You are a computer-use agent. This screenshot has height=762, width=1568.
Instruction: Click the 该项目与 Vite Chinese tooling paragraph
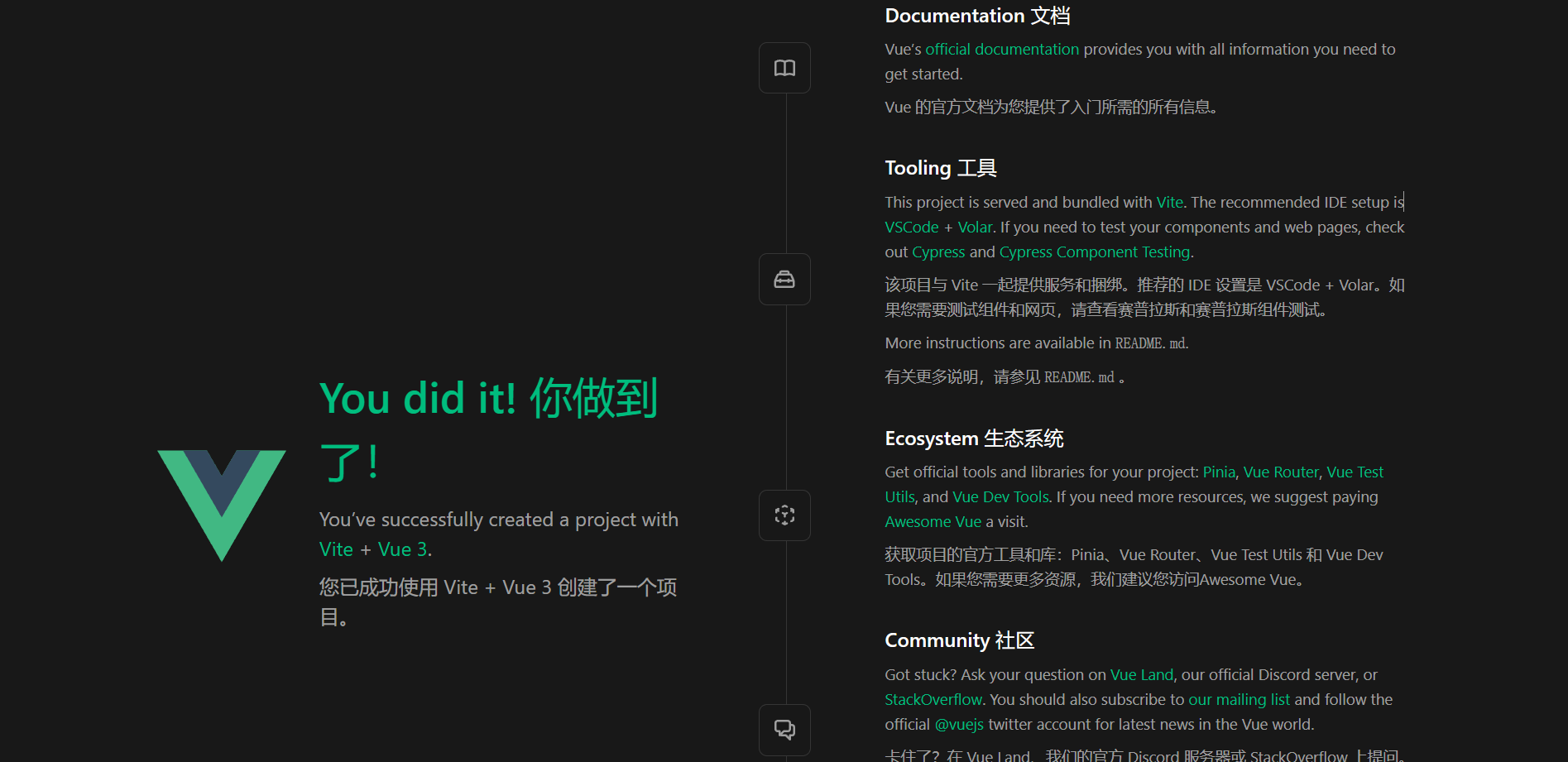pyautogui.click(x=1144, y=298)
